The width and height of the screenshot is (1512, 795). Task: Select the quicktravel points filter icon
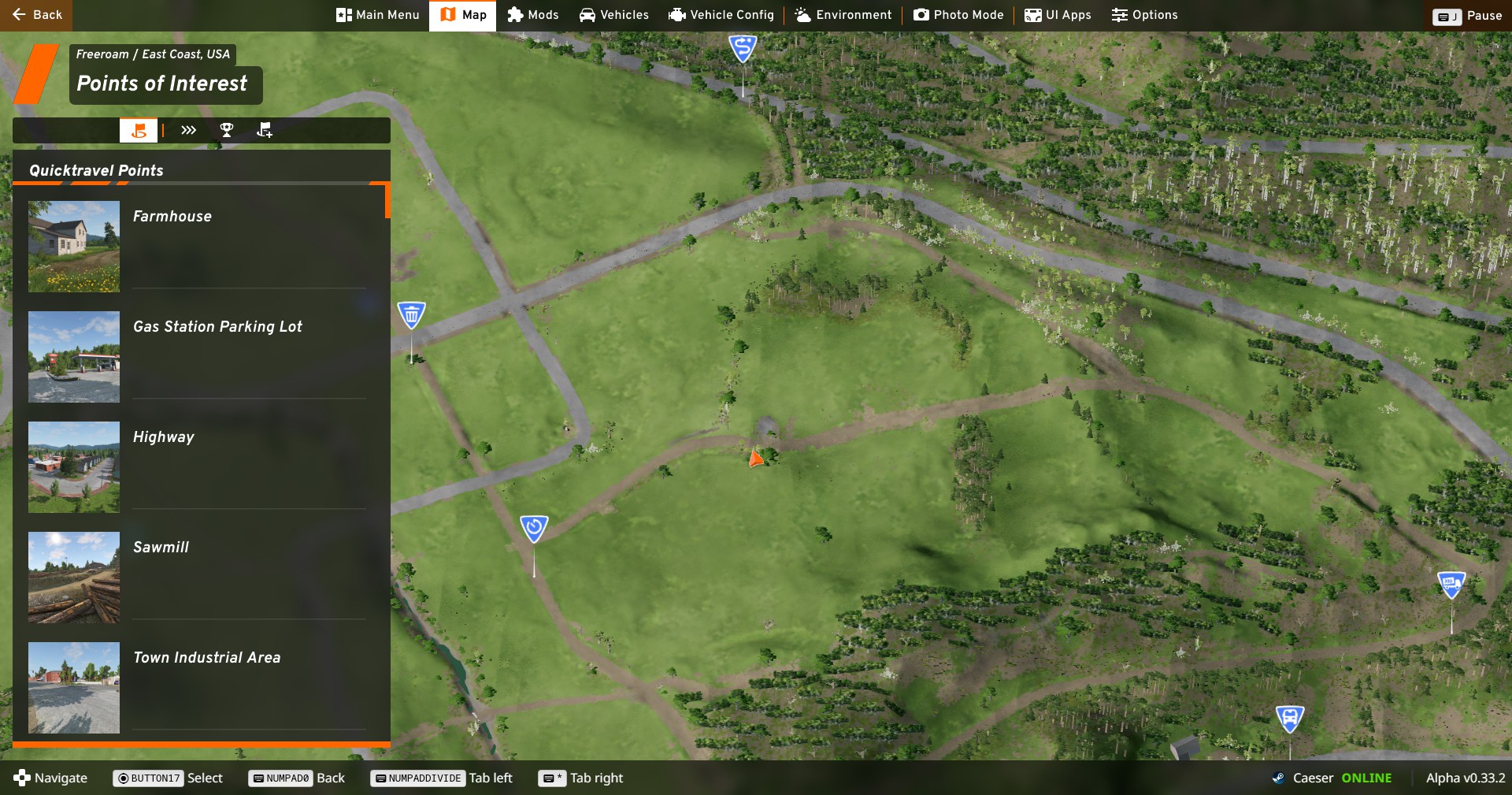[139, 130]
